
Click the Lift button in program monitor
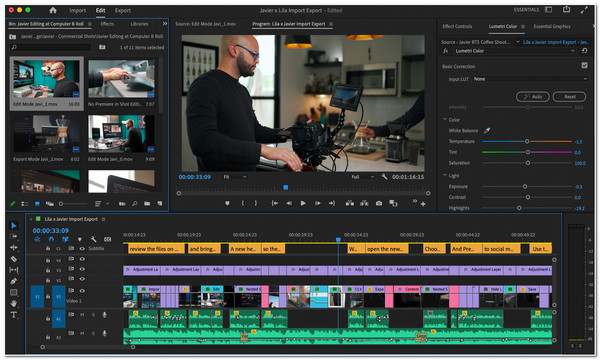click(350, 203)
